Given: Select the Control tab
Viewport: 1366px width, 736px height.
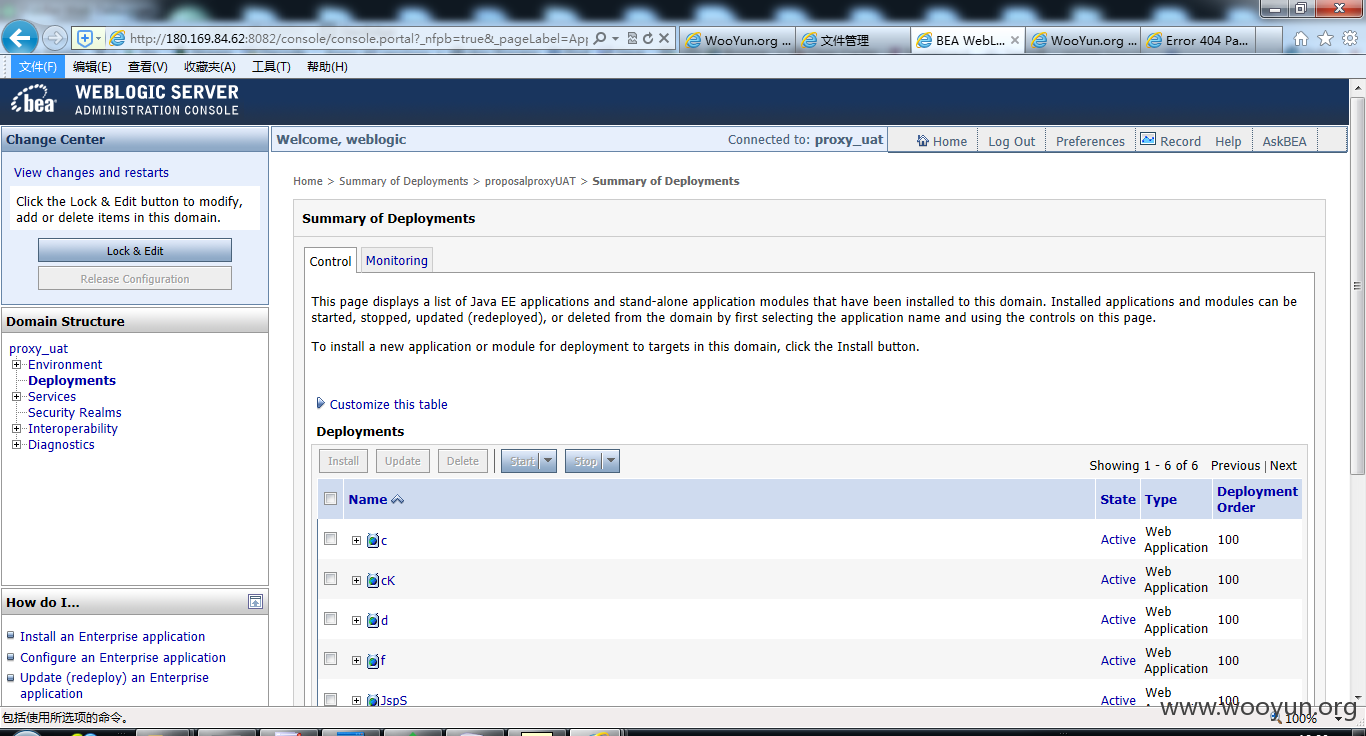Looking at the screenshot, I should (x=330, y=261).
